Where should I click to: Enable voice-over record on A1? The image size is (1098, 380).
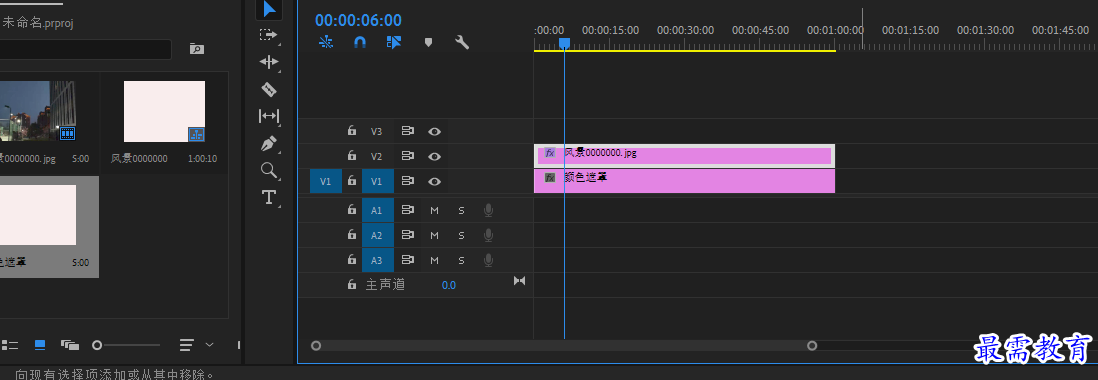click(x=488, y=210)
